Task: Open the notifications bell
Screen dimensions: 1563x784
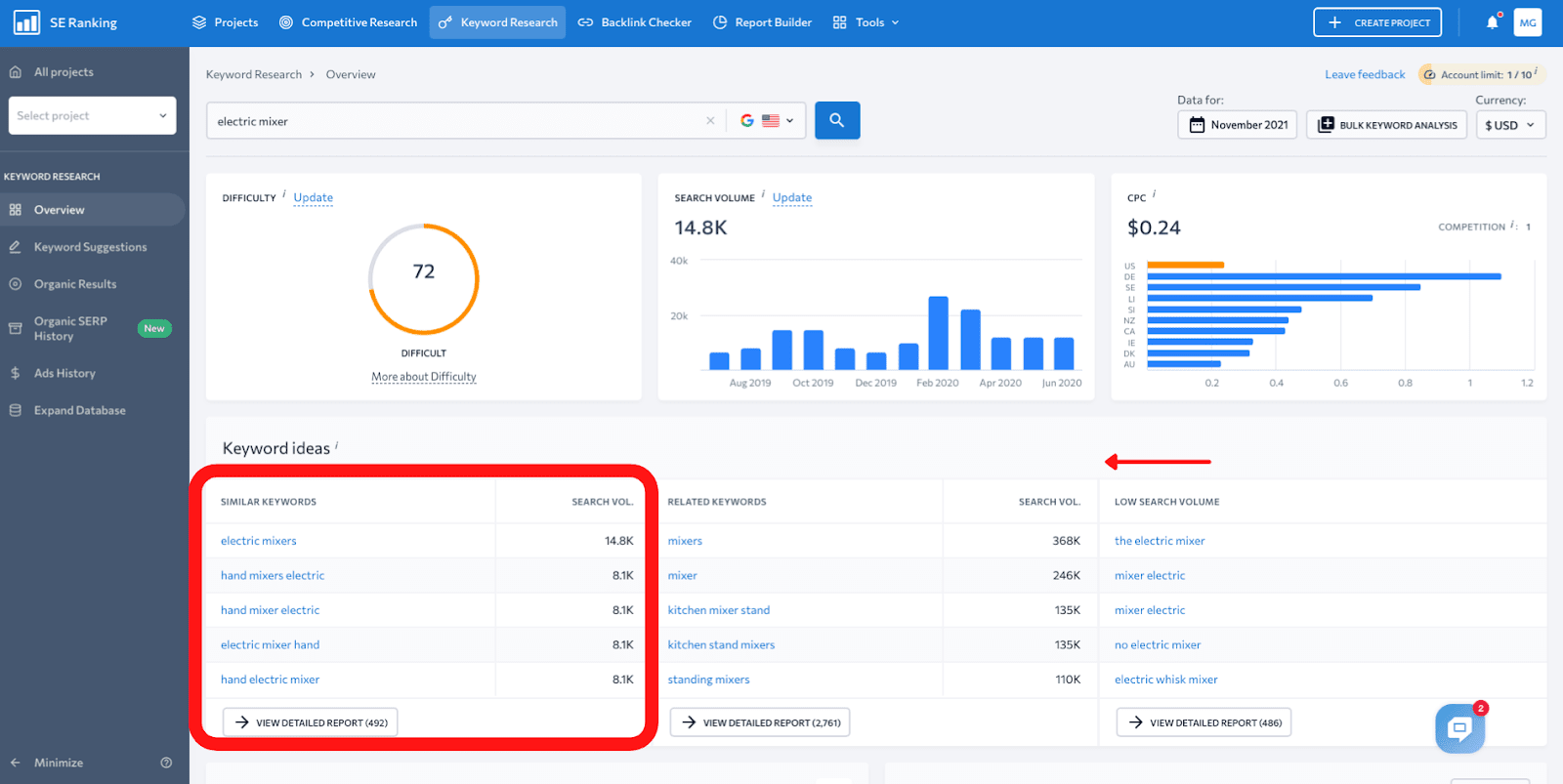Action: pos(1493,21)
